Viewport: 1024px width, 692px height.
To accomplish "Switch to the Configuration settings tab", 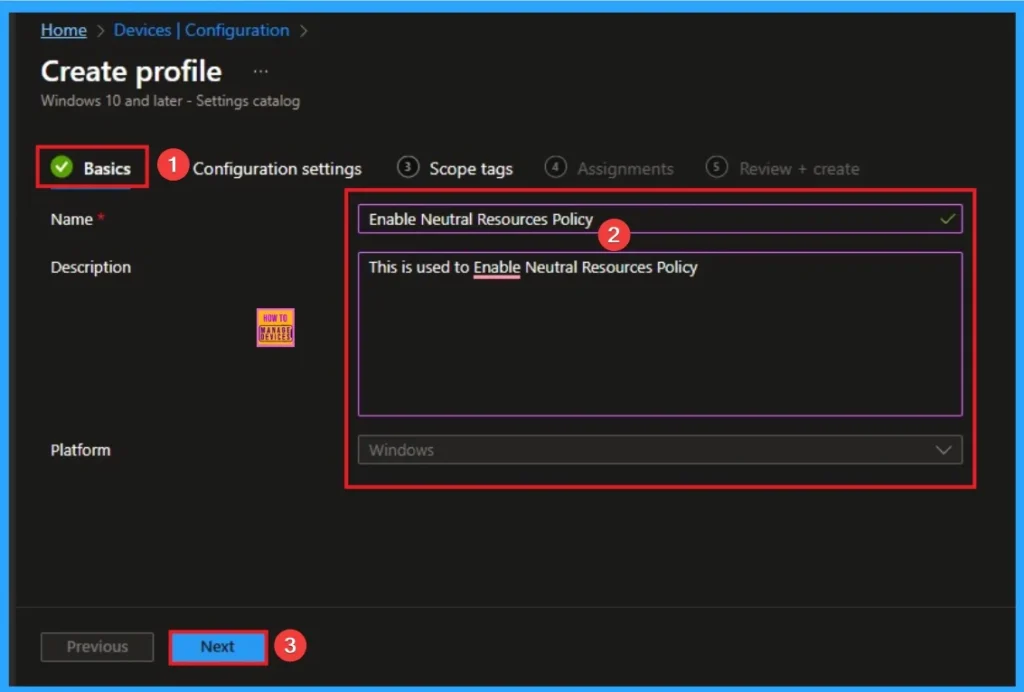I will pyautogui.click(x=277, y=169).
